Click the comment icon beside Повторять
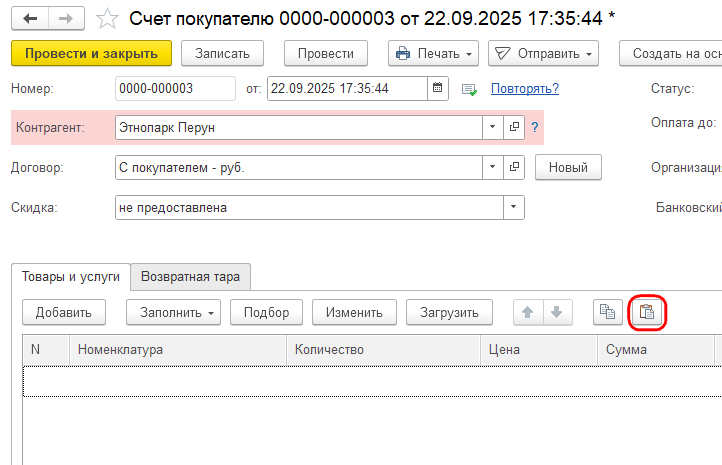Viewport: 722px width, 465px height. tap(469, 89)
